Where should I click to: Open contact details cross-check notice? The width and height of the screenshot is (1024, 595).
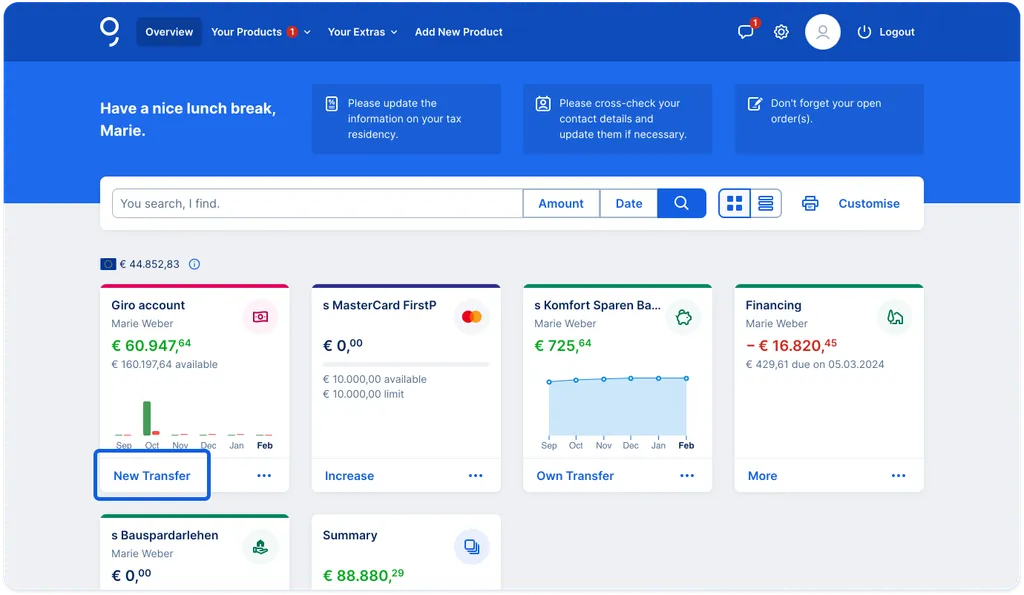coord(617,119)
